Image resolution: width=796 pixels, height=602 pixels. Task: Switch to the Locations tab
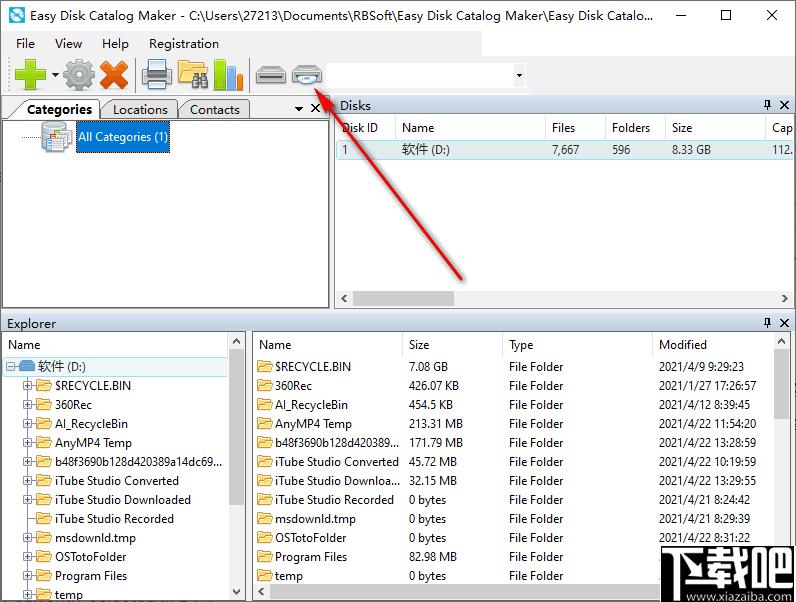[140, 109]
